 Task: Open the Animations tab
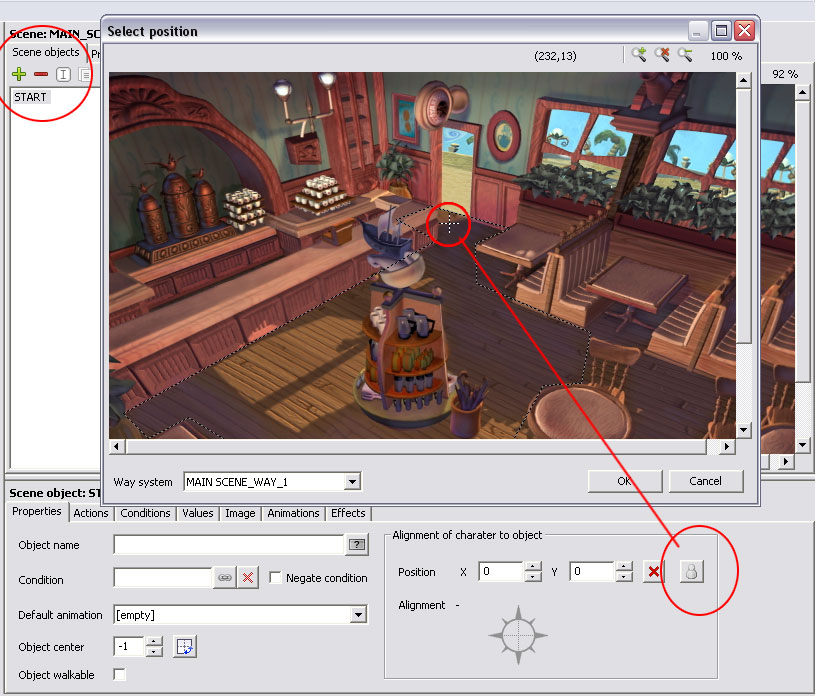293,513
